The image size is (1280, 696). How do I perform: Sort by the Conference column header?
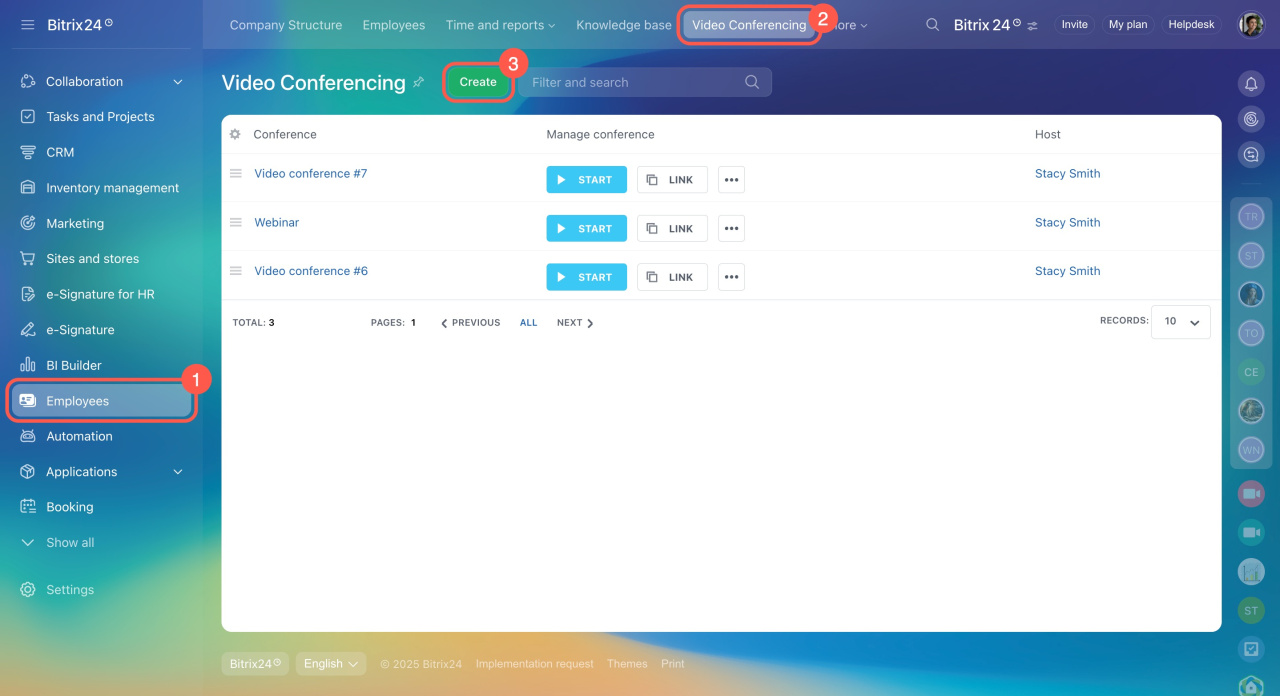(x=285, y=134)
